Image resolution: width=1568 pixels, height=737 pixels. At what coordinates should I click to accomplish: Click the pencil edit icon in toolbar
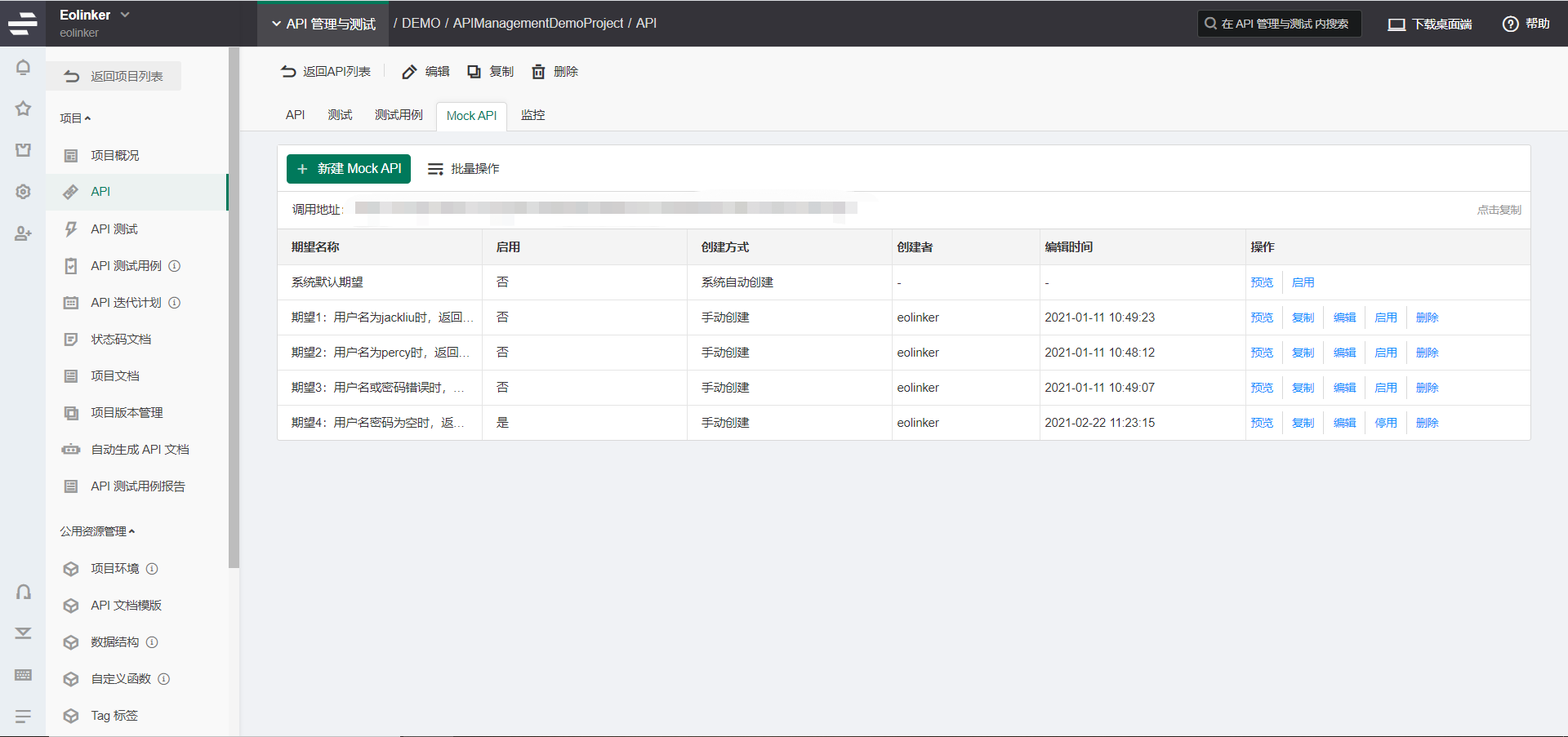pos(409,72)
